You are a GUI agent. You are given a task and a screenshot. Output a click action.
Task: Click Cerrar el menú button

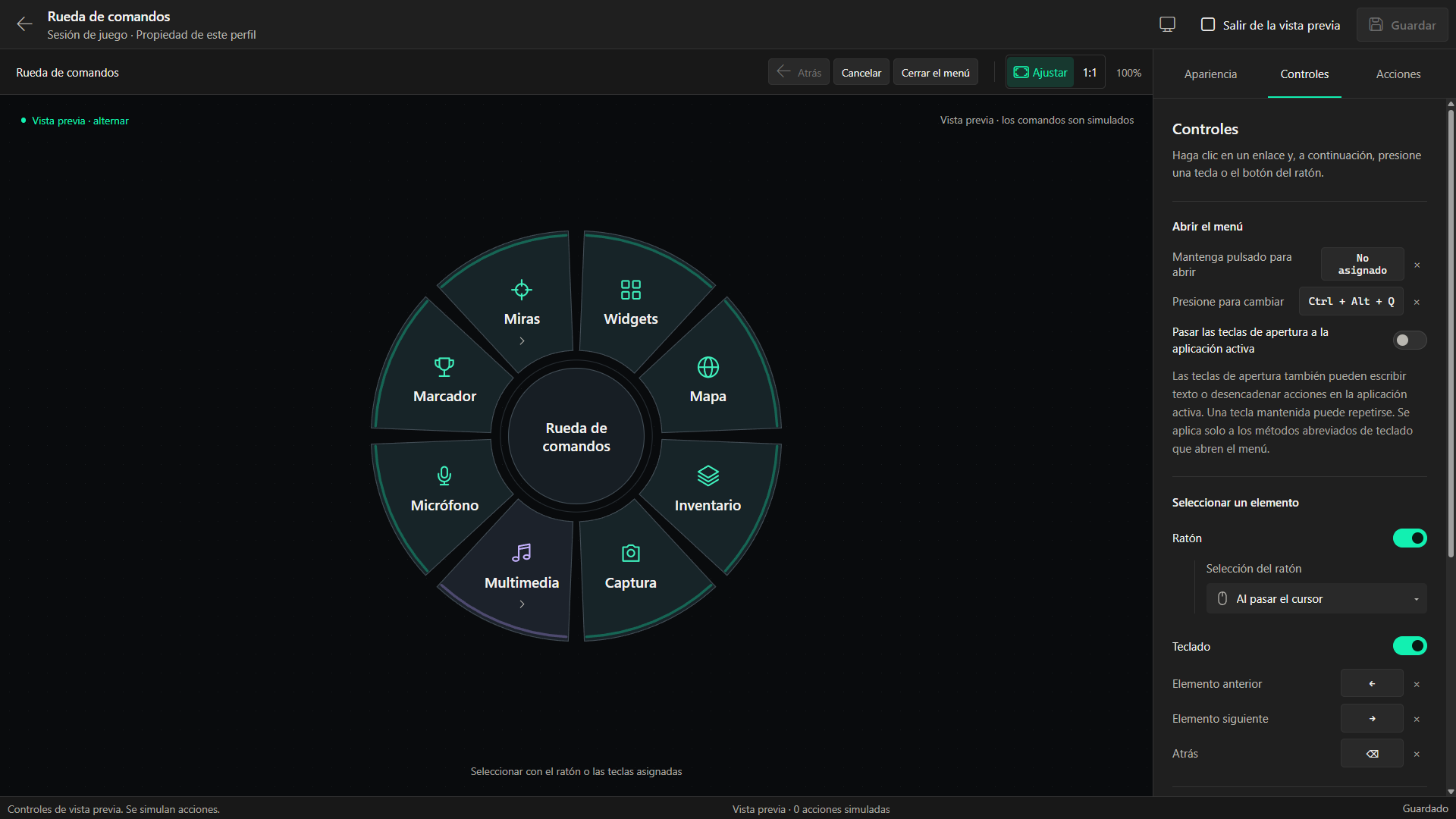[x=935, y=73]
